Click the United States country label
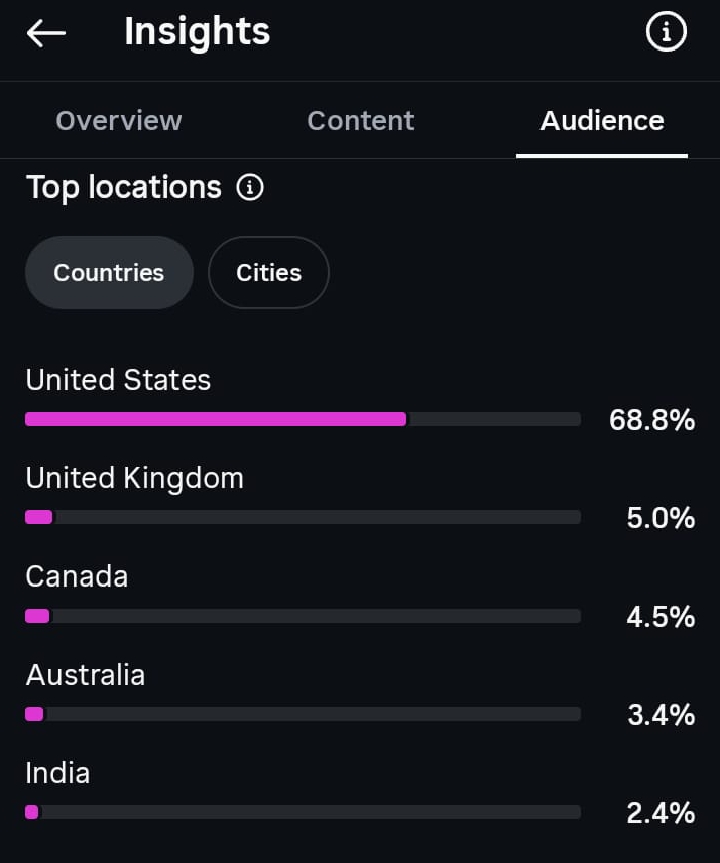 coord(118,380)
